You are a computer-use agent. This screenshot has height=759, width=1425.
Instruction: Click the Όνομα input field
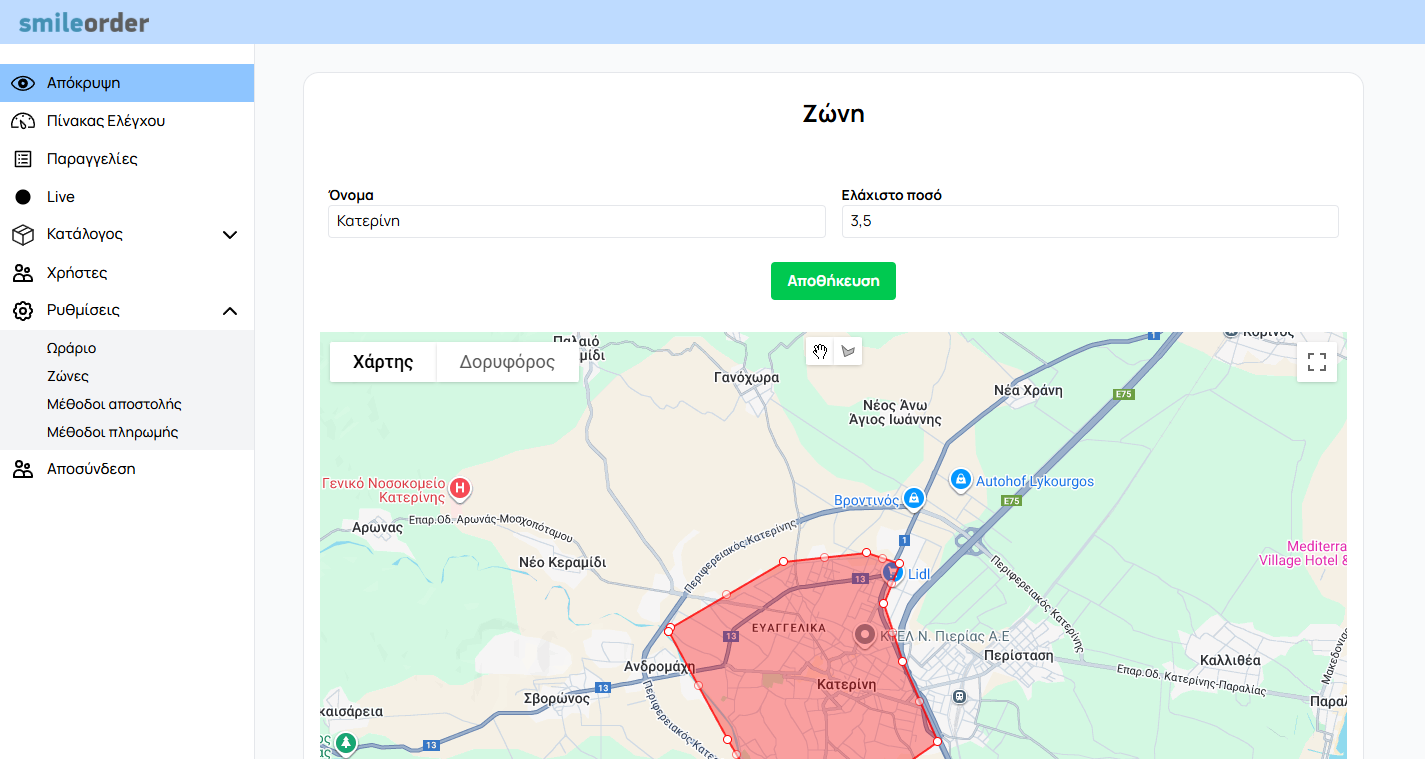point(576,222)
